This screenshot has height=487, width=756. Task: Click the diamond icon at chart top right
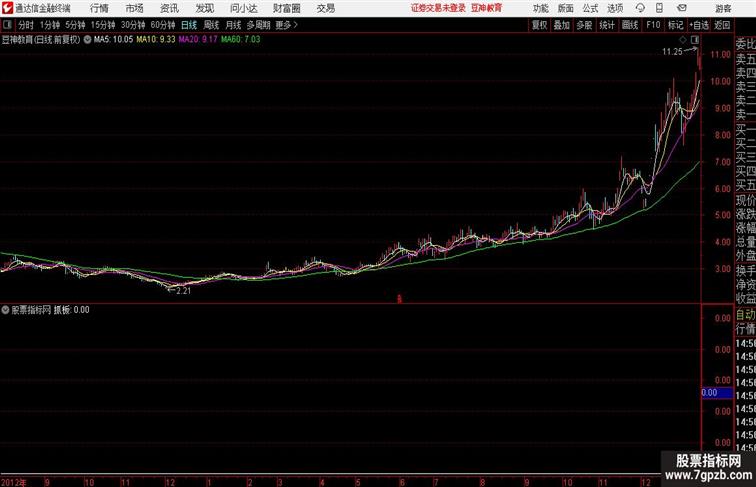point(683,40)
